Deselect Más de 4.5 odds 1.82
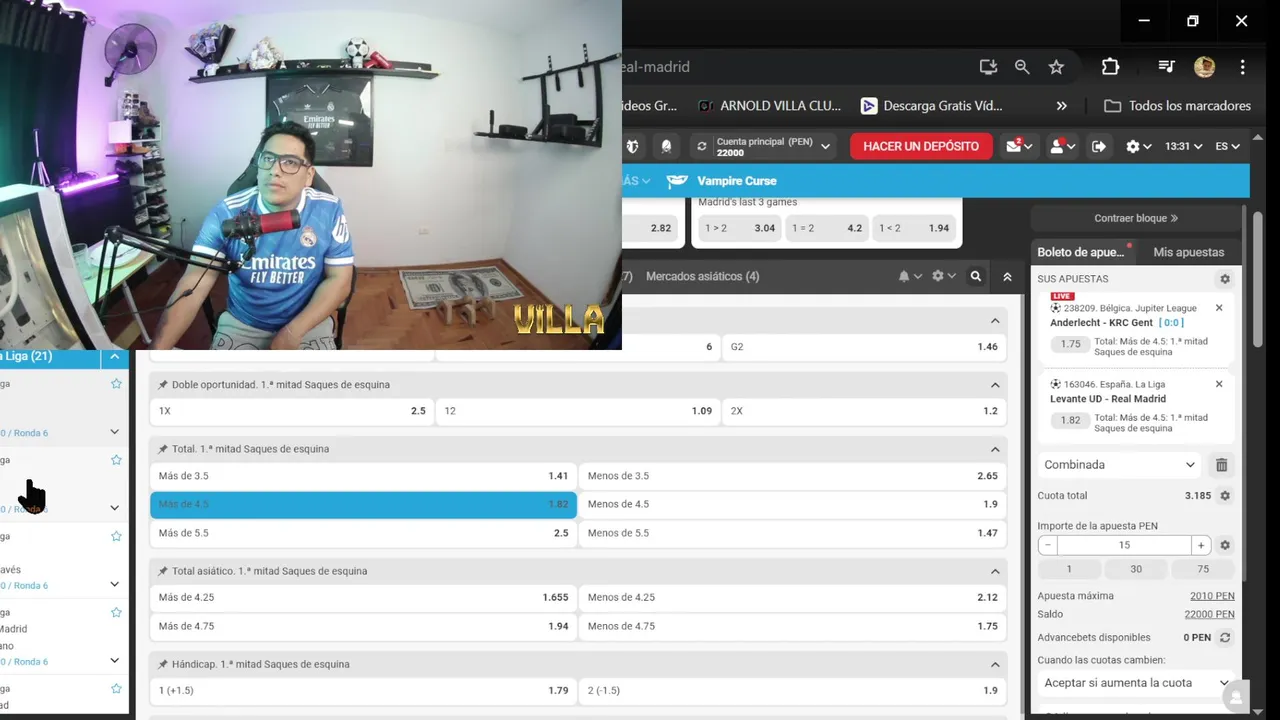1280x720 pixels. coord(363,504)
